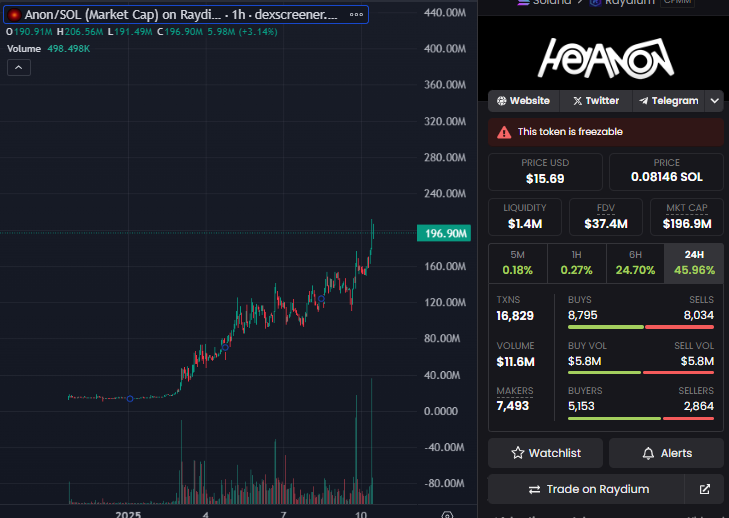Click the TXNS 16,829 value
Image resolution: width=729 pixels, height=518 pixels.
515,316
